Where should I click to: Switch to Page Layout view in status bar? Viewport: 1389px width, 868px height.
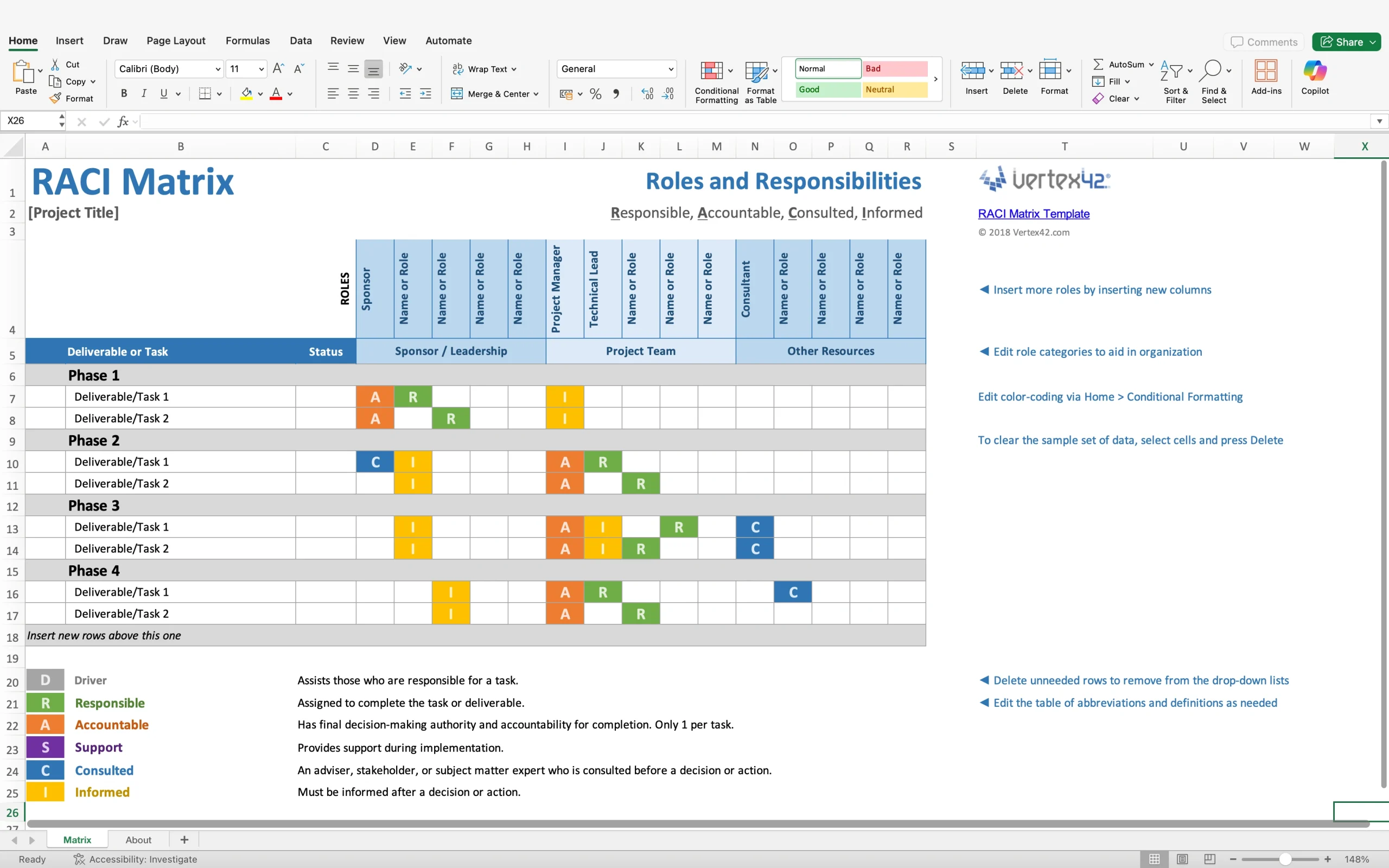coord(1182,859)
